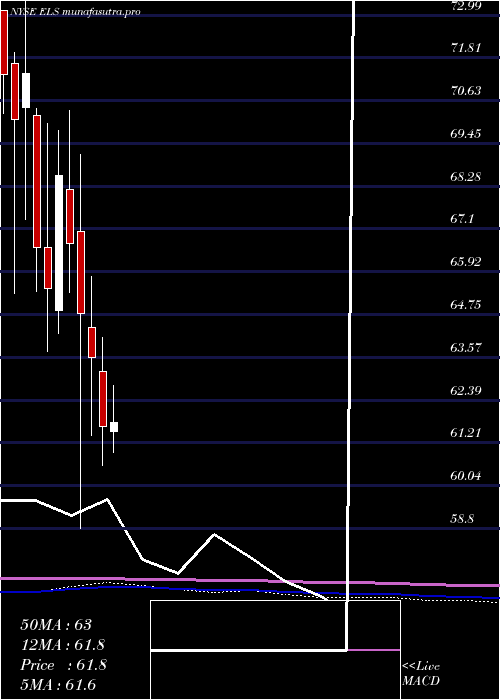500x700 pixels.
Task: Select the 69.45 price axis label
Action: [x=467, y=134]
